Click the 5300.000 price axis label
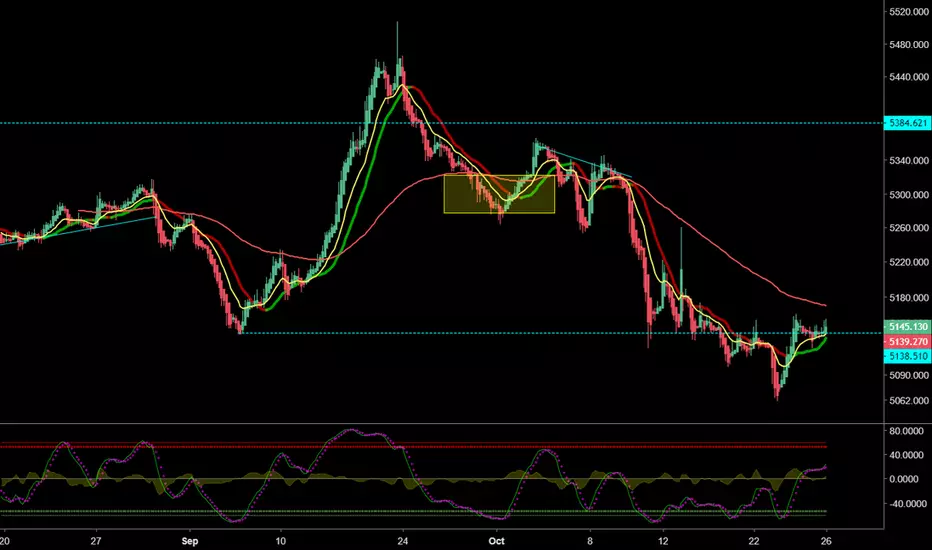This screenshot has width=932, height=550. [x=909, y=194]
